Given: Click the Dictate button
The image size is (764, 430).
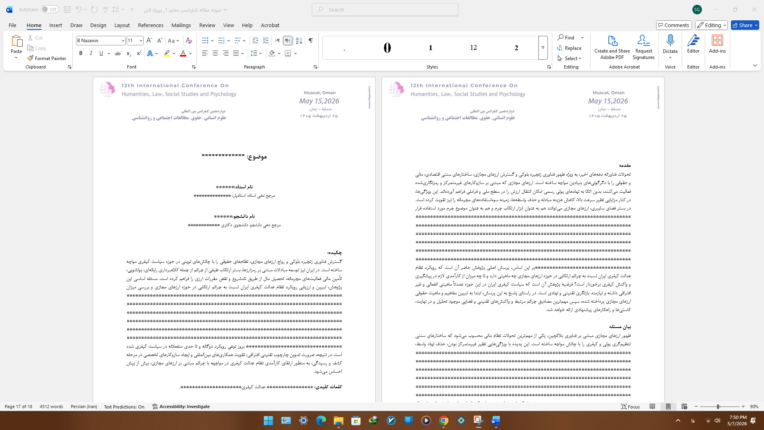Looking at the screenshot, I should click(x=670, y=45).
